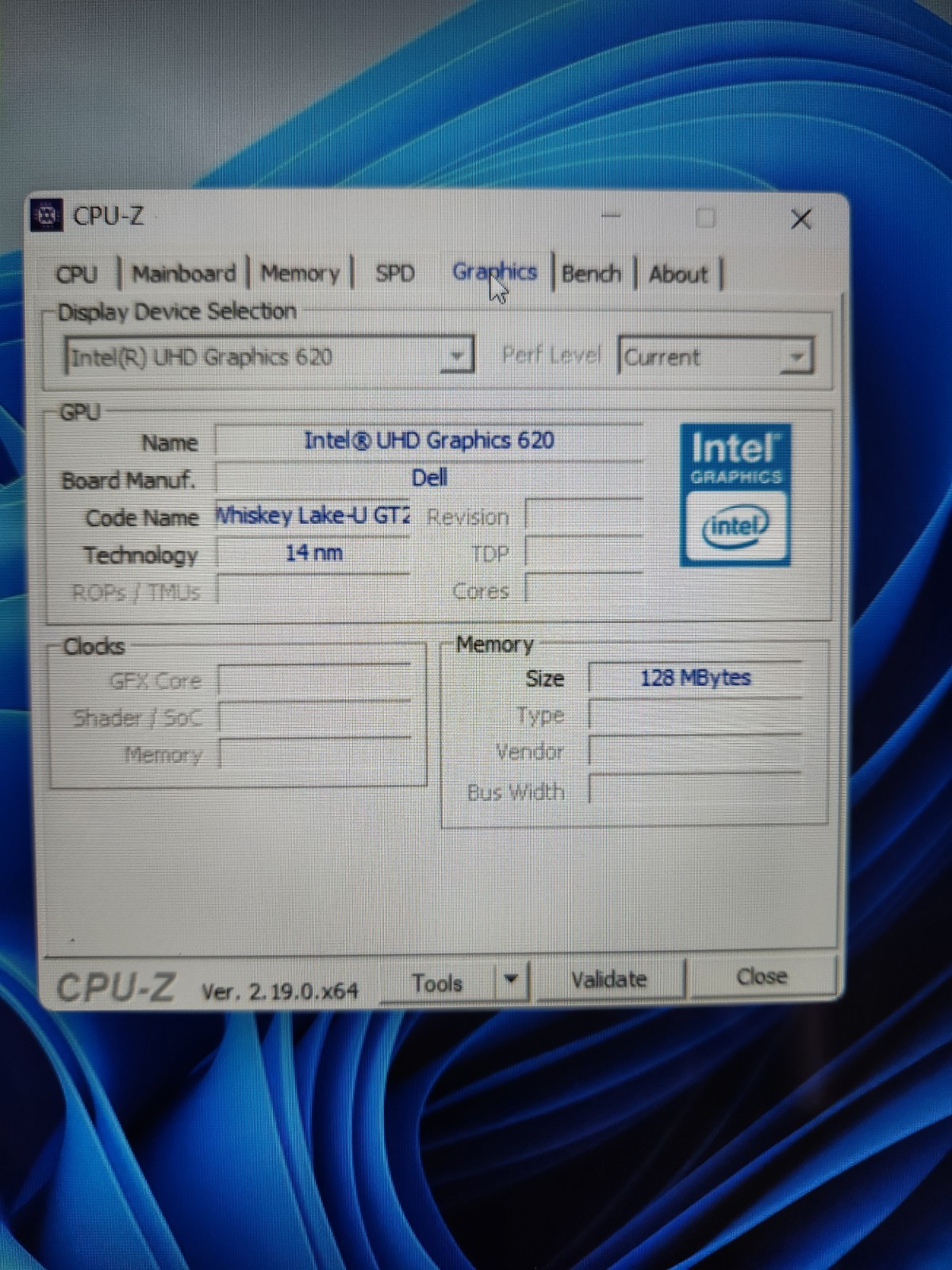Viewport: 952px width, 1270px height.
Task: Click the CPU-Z logo text at bottom
Action: point(116,988)
